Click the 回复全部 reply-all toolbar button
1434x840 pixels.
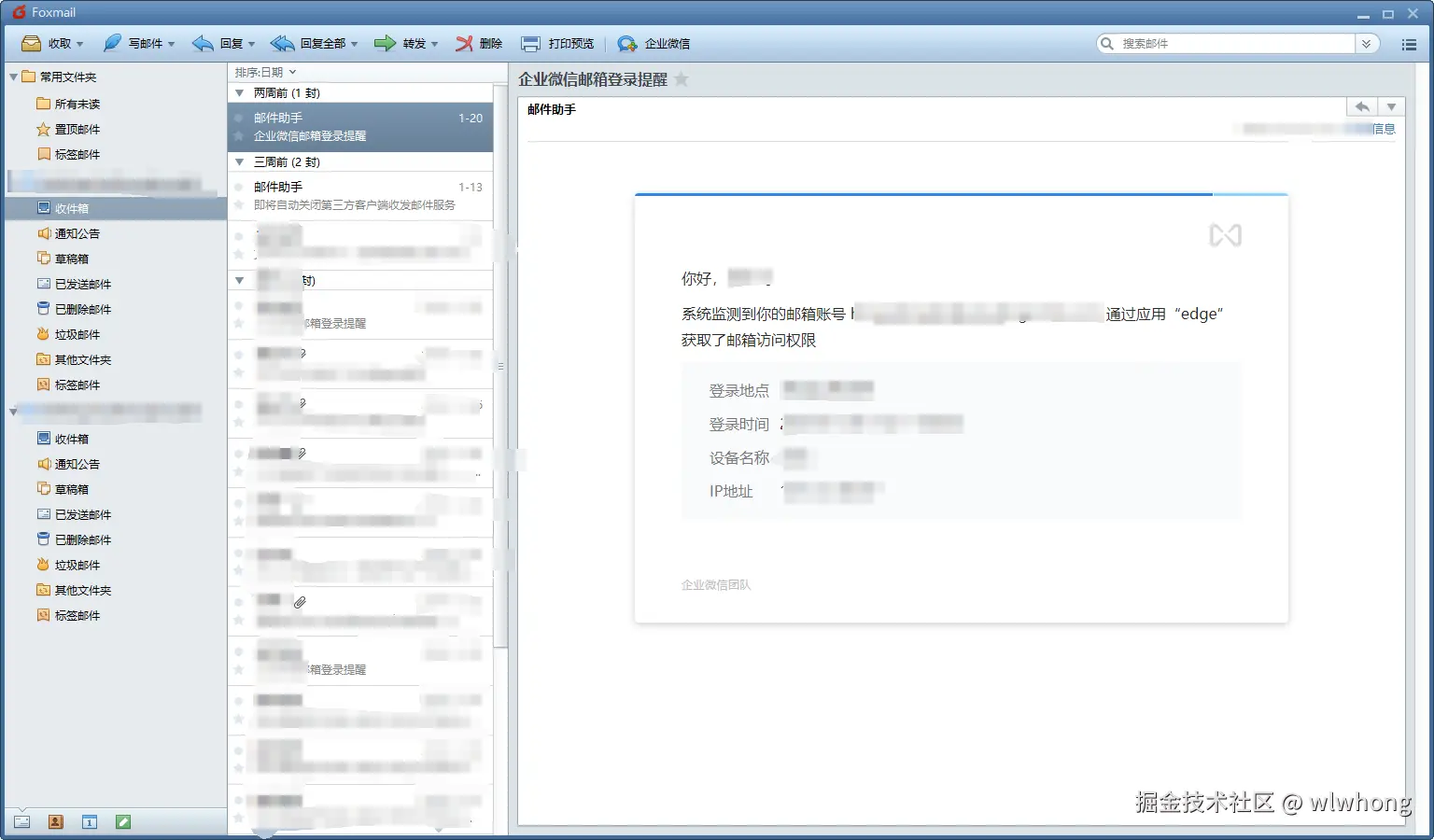point(308,44)
